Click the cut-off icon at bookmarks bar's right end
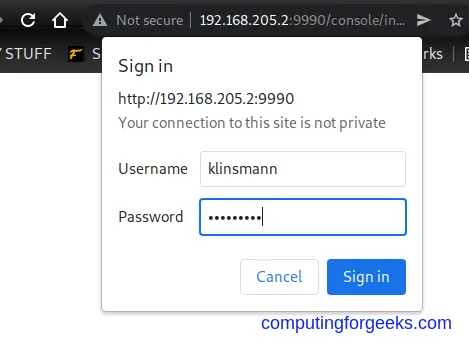This screenshot has height=360, width=469. coord(467,54)
